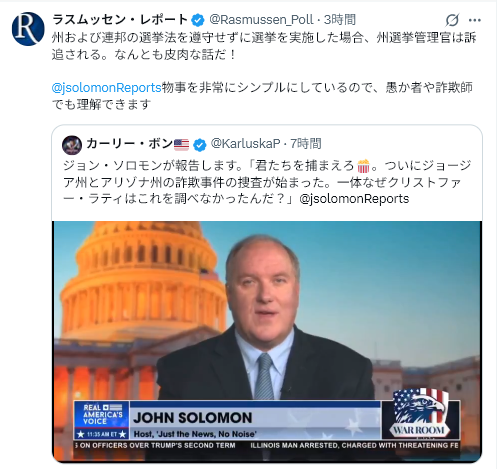Screen dimensions: 498x469
Task: Open the quoted tweet's text body
Action: [267, 182]
